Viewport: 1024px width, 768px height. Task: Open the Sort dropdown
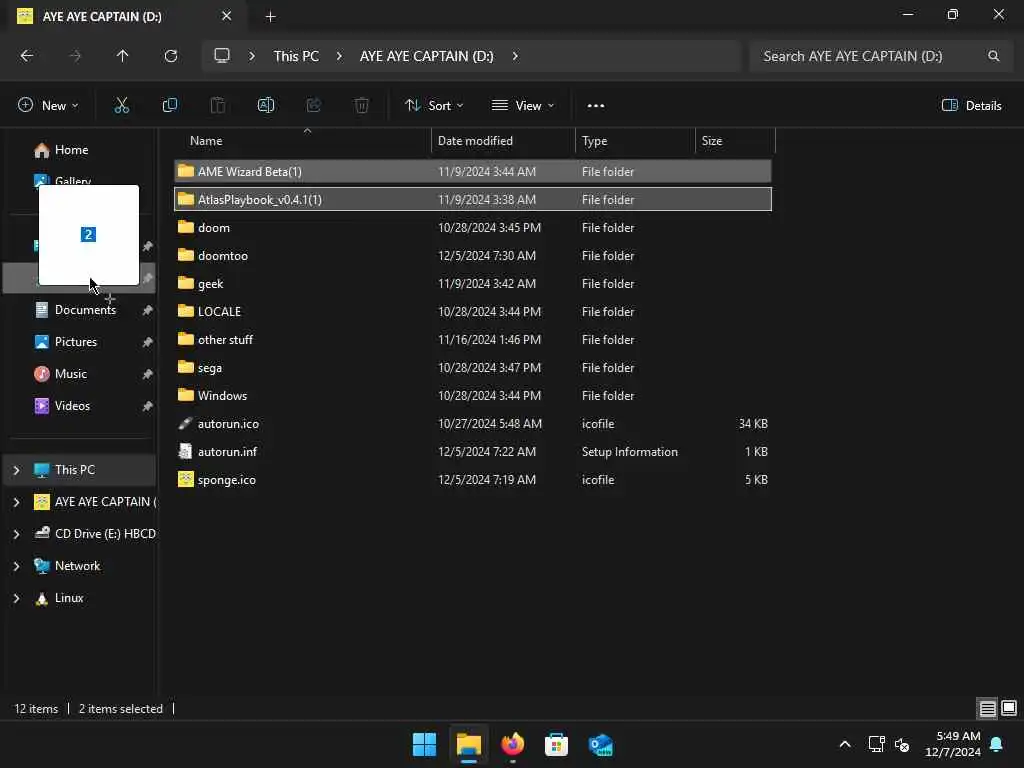click(x=434, y=105)
